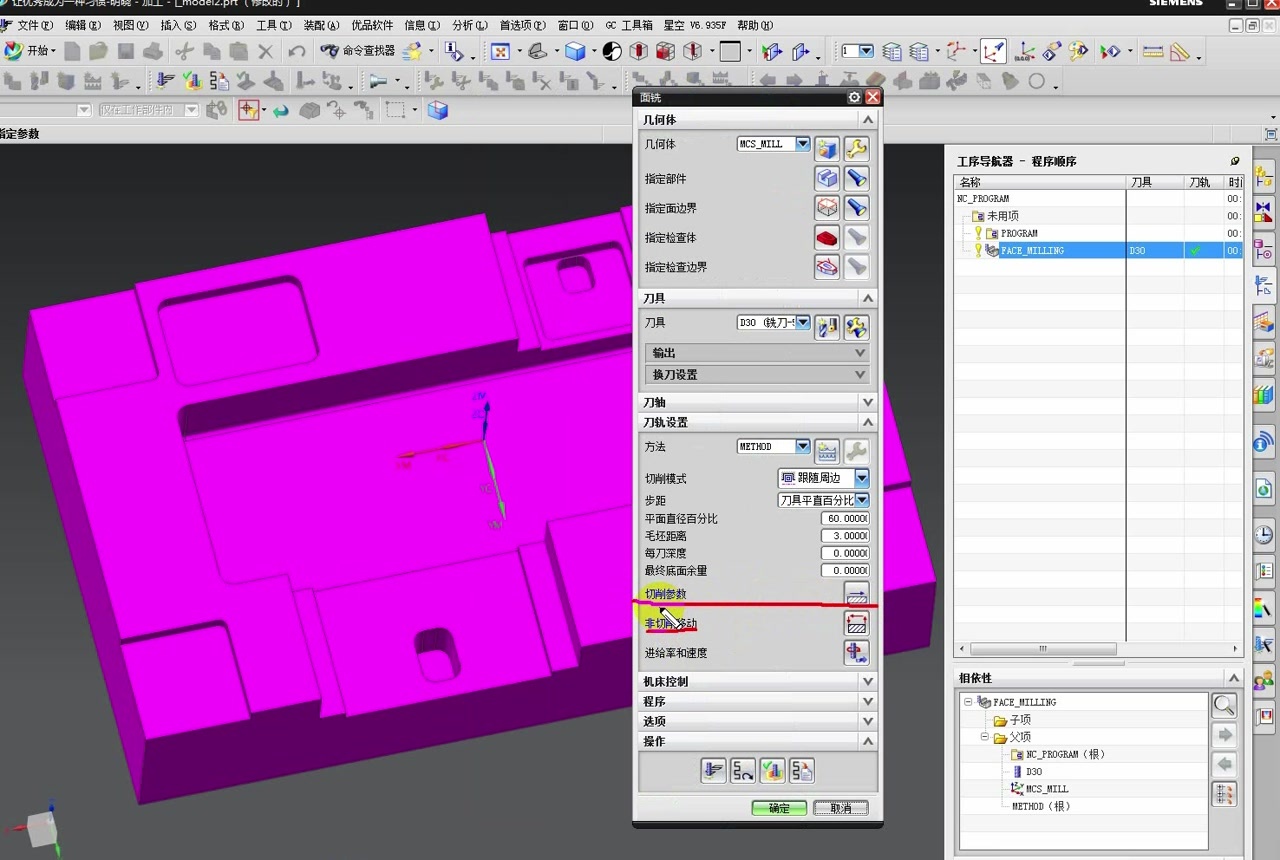Click the Verify tool path icon
1280x860 pixels.
pyautogui.click(x=772, y=770)
